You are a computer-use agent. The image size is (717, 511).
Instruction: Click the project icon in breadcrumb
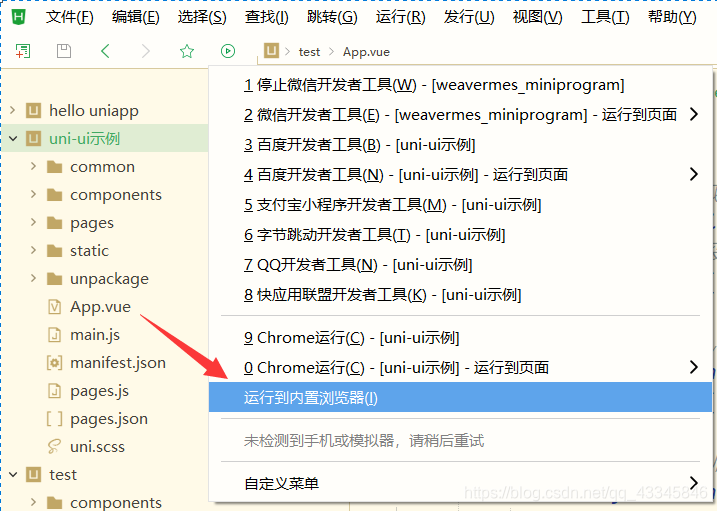(271, 50)
